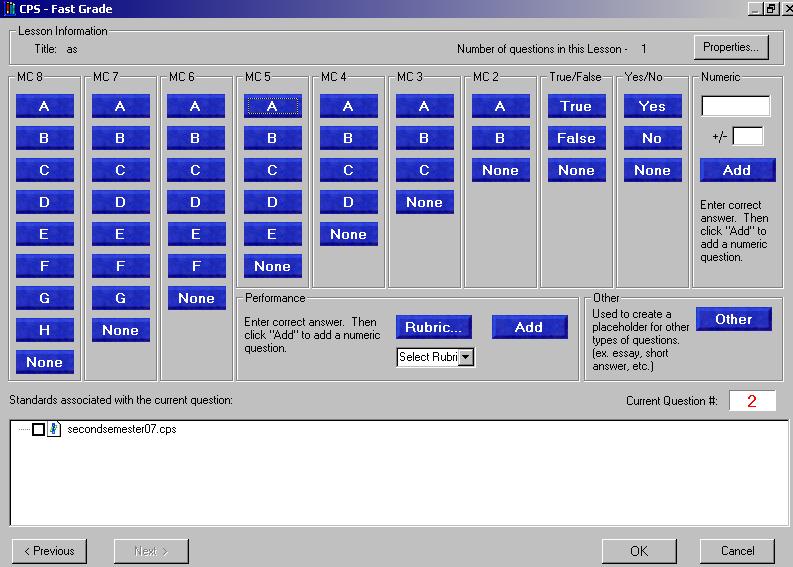Choose answer C in MC 5 column
793x567 pixels.
(273, 170)
